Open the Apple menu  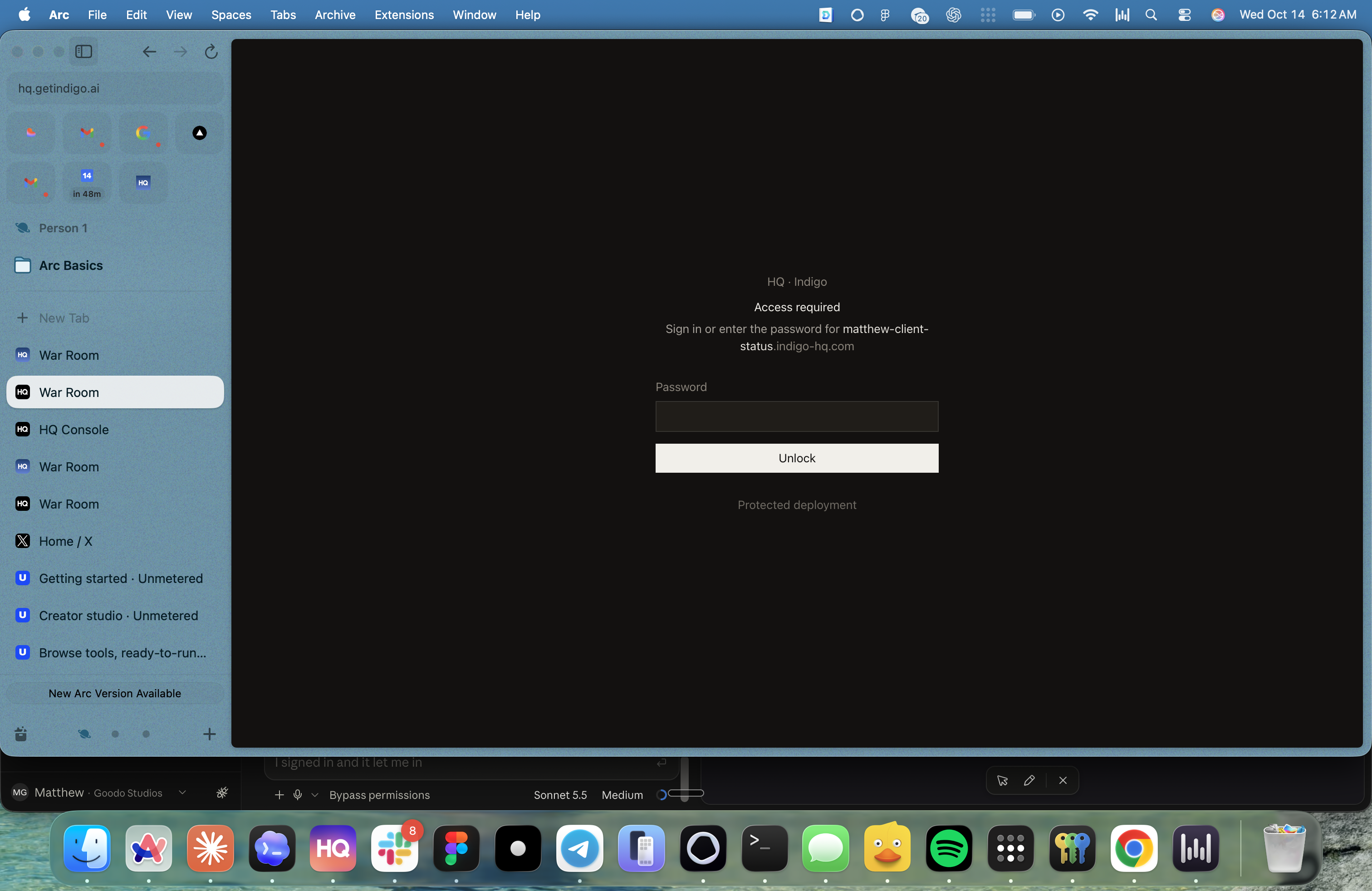(x=24, y=15)
